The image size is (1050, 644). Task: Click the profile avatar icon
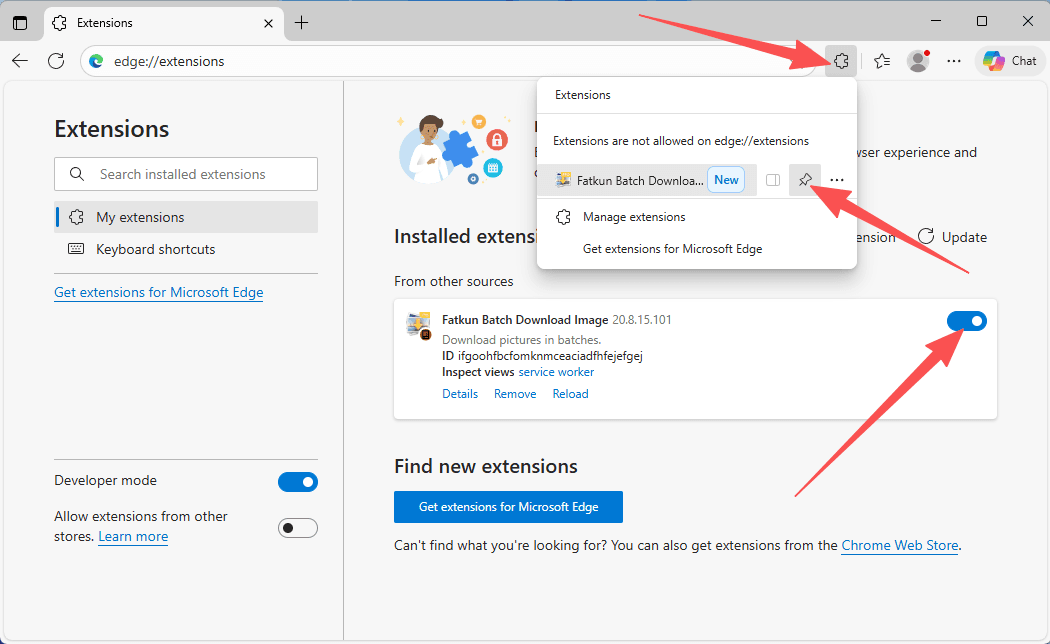point(917,61)
